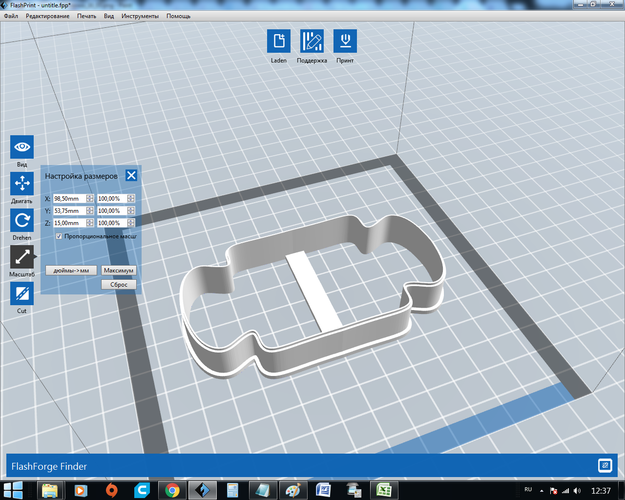
Task: Open the printer devices taskbar icon
Action: pyautogui.click(x=354, y=490)
